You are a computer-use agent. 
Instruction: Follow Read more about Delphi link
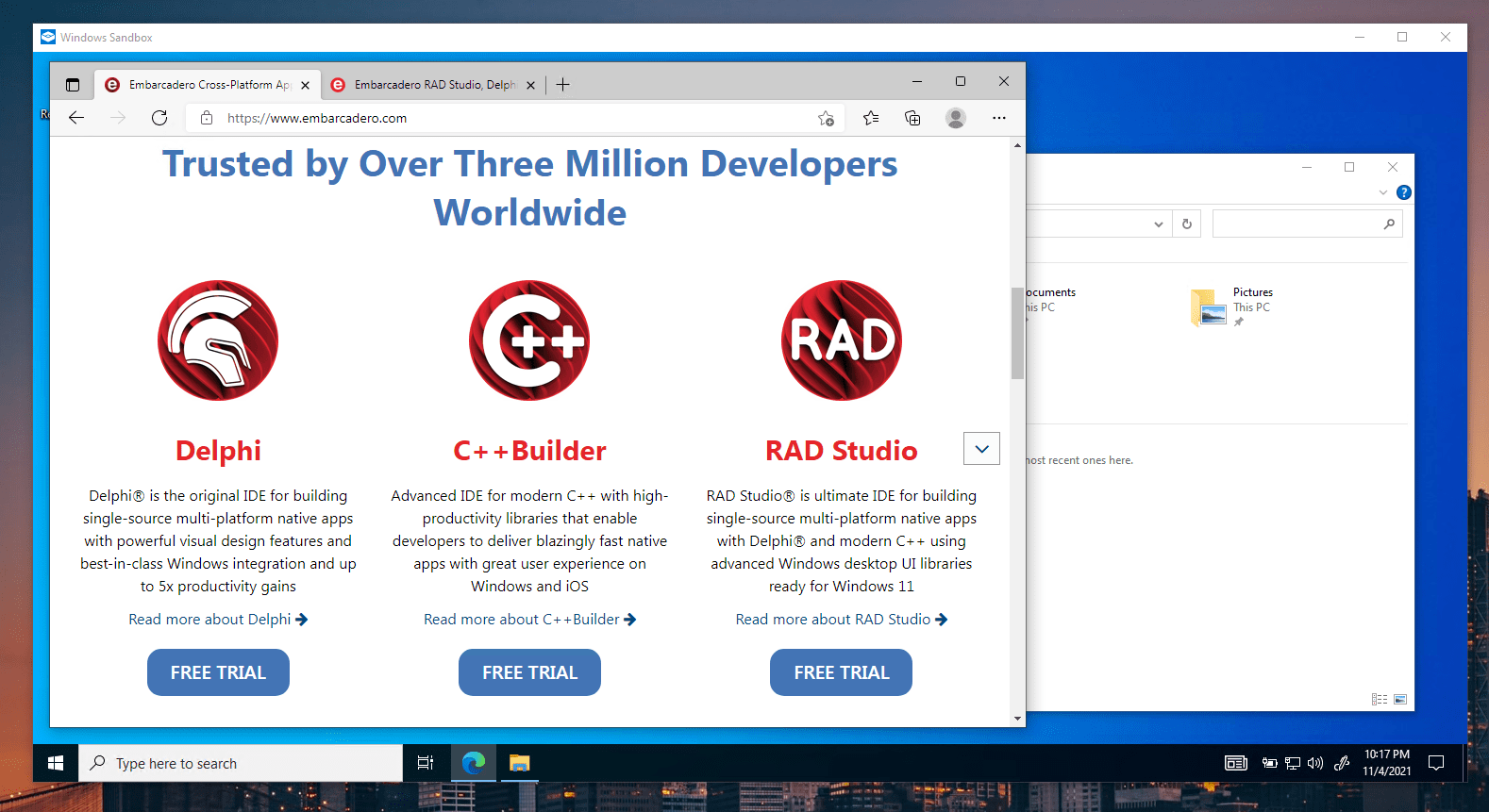218,620
